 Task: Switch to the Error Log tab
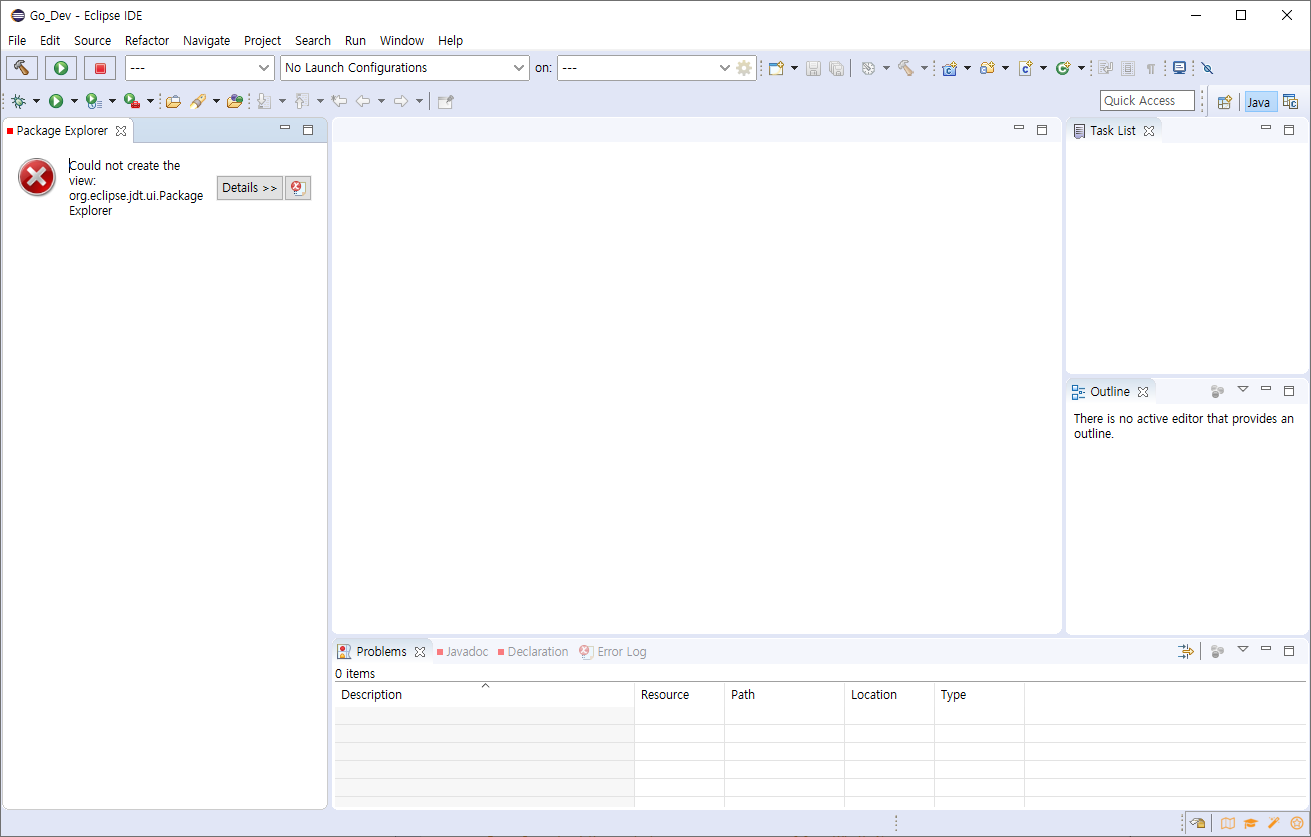click(x=613, y=652)
